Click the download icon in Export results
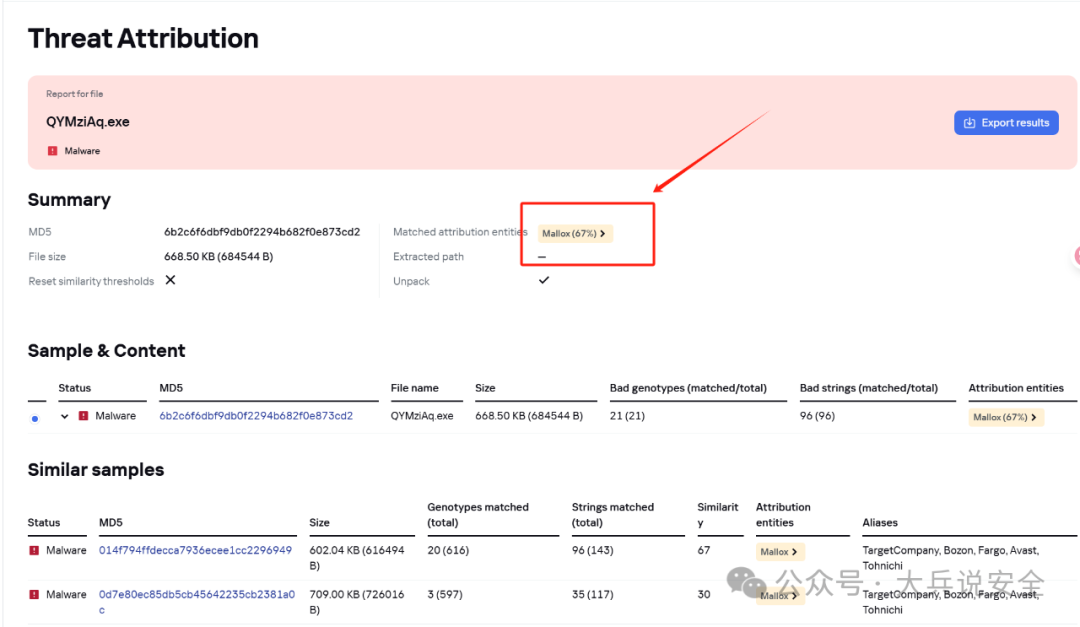Image resolution: width=1080 pixels, height=627 pixels. click(969, 123)
